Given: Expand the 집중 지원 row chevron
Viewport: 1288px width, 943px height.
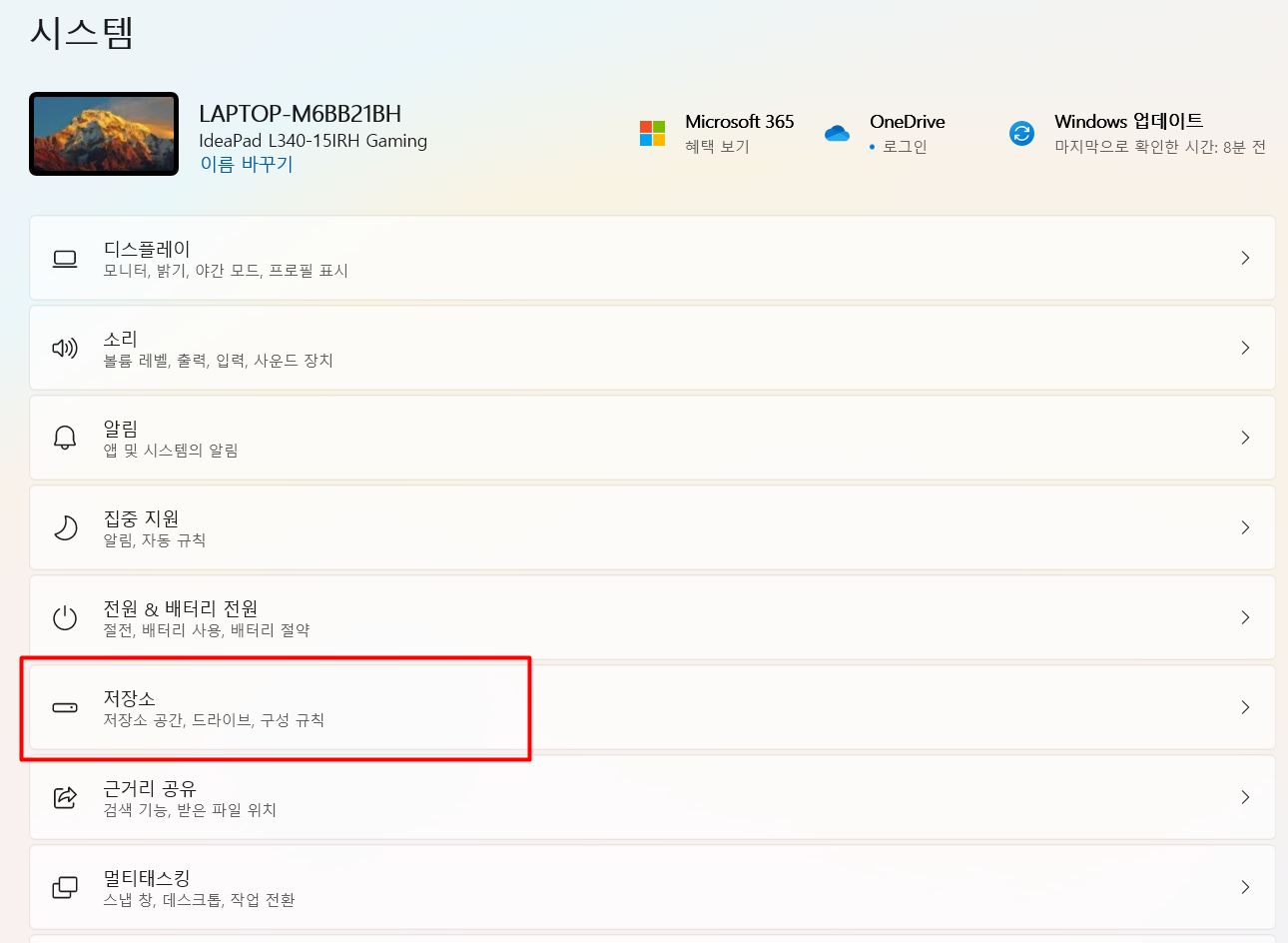Looking at the screenshot, I should click(x=1245, y=527).
